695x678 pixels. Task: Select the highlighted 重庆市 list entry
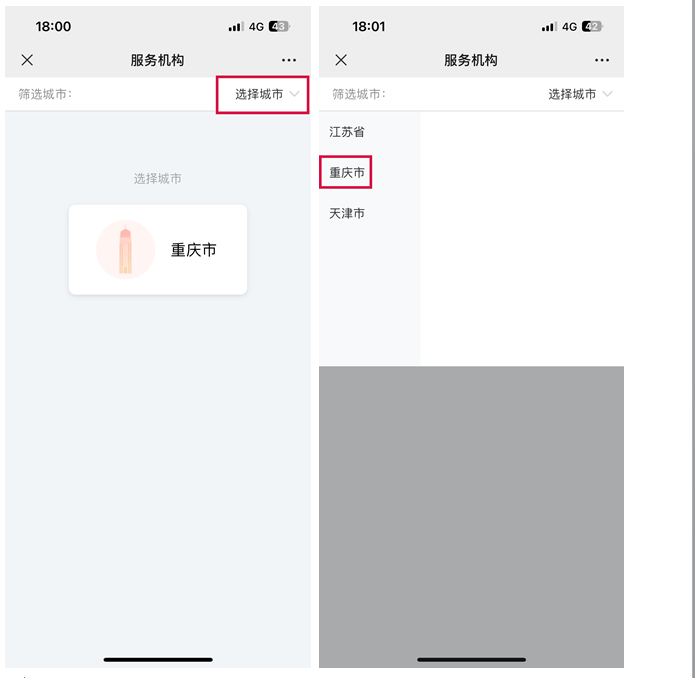(x=347, y=172)
